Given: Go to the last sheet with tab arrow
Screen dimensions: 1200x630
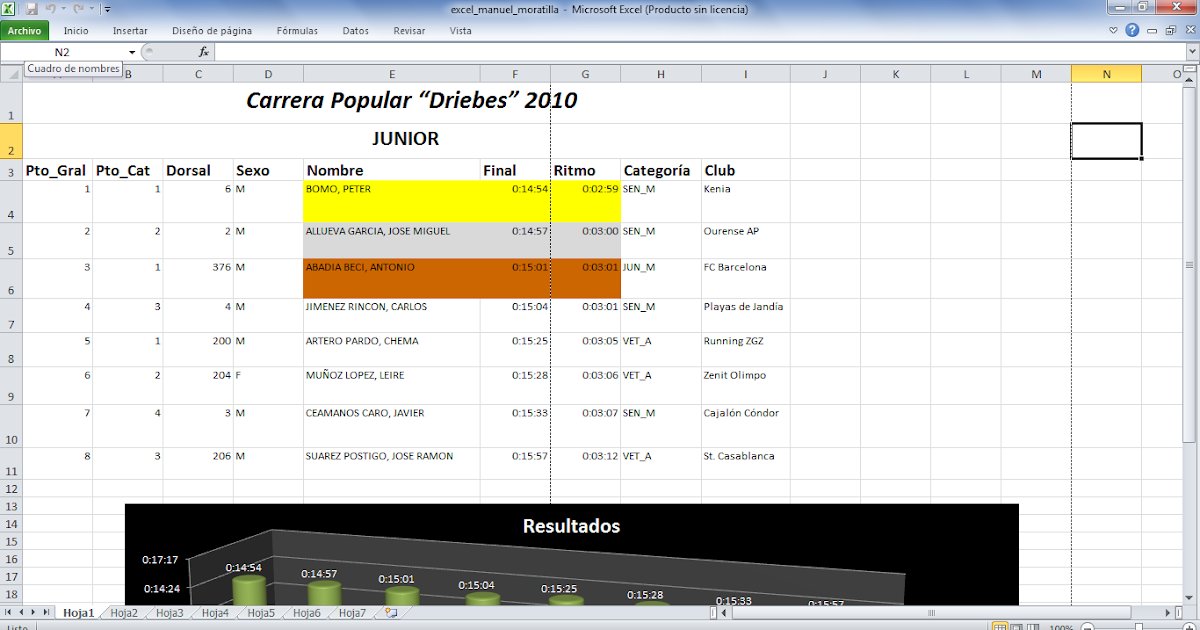Looking at the screenshot, I should coord(46,613).
